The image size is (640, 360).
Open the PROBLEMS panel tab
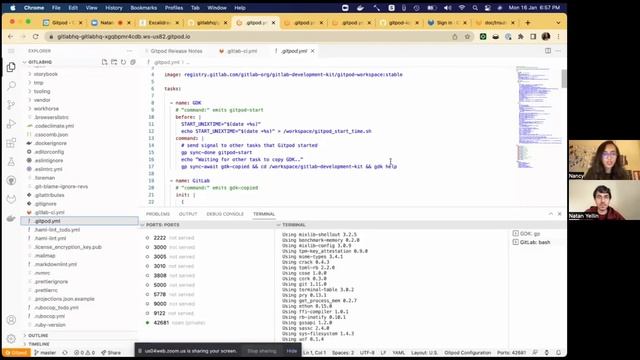tap(158, 214)
